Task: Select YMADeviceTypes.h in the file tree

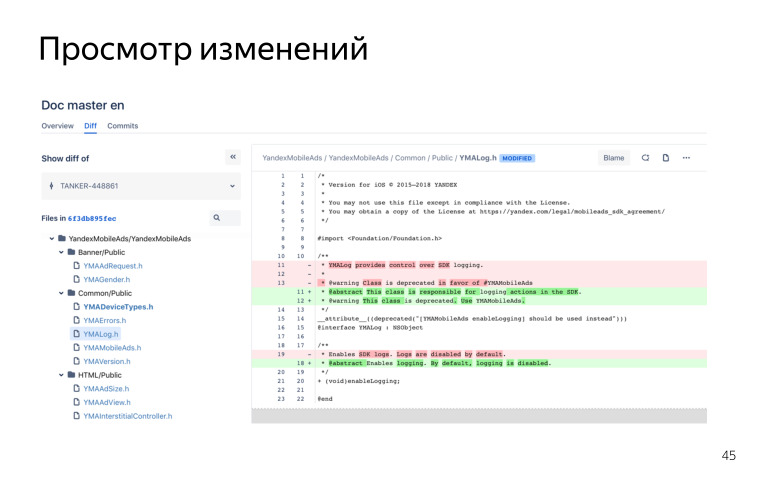Action: (x=118, y=307)
